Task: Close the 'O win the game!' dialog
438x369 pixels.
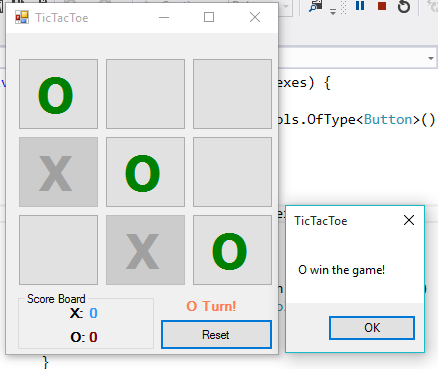Action: coord(409,220)
